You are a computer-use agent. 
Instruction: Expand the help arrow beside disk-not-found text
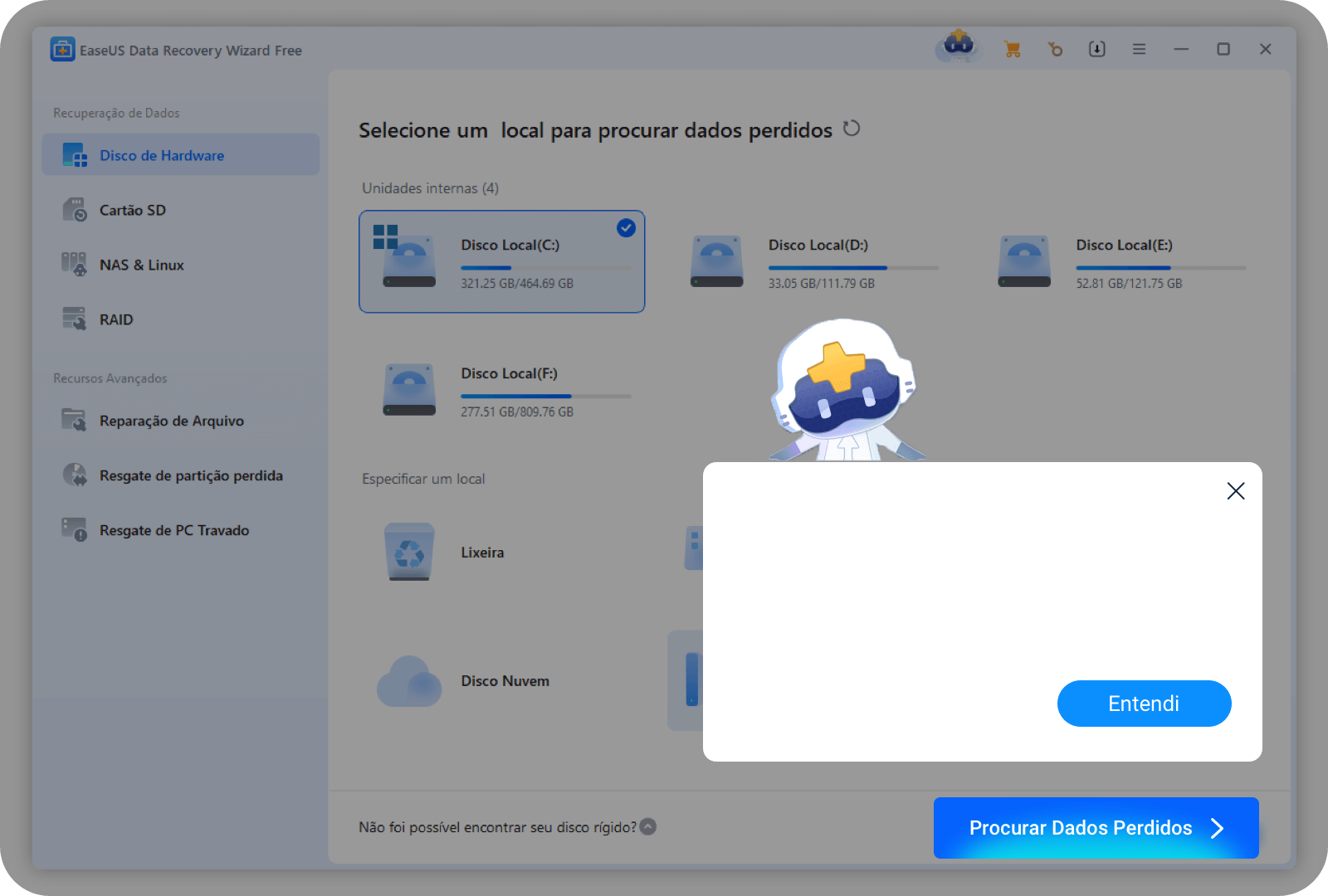pos(648,826)
